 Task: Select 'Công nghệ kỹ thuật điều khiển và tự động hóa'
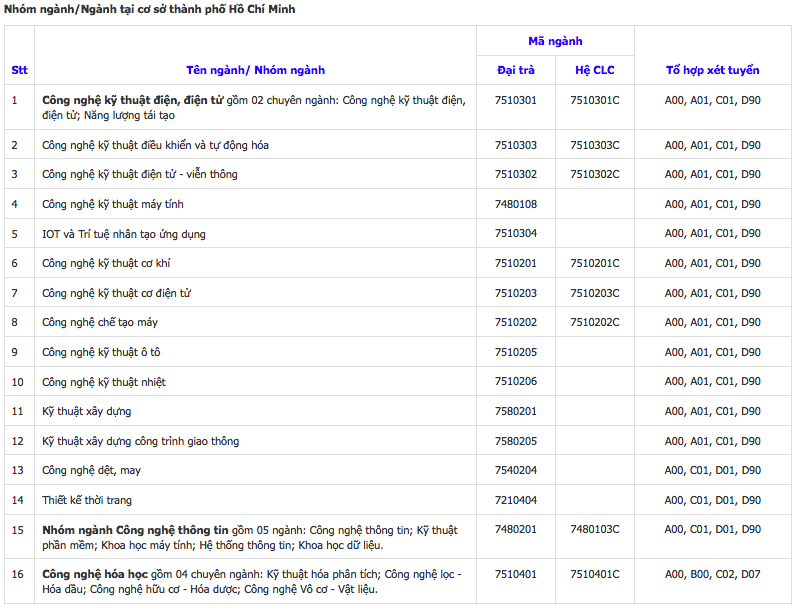pyautogui.click(x=155, y=145)
